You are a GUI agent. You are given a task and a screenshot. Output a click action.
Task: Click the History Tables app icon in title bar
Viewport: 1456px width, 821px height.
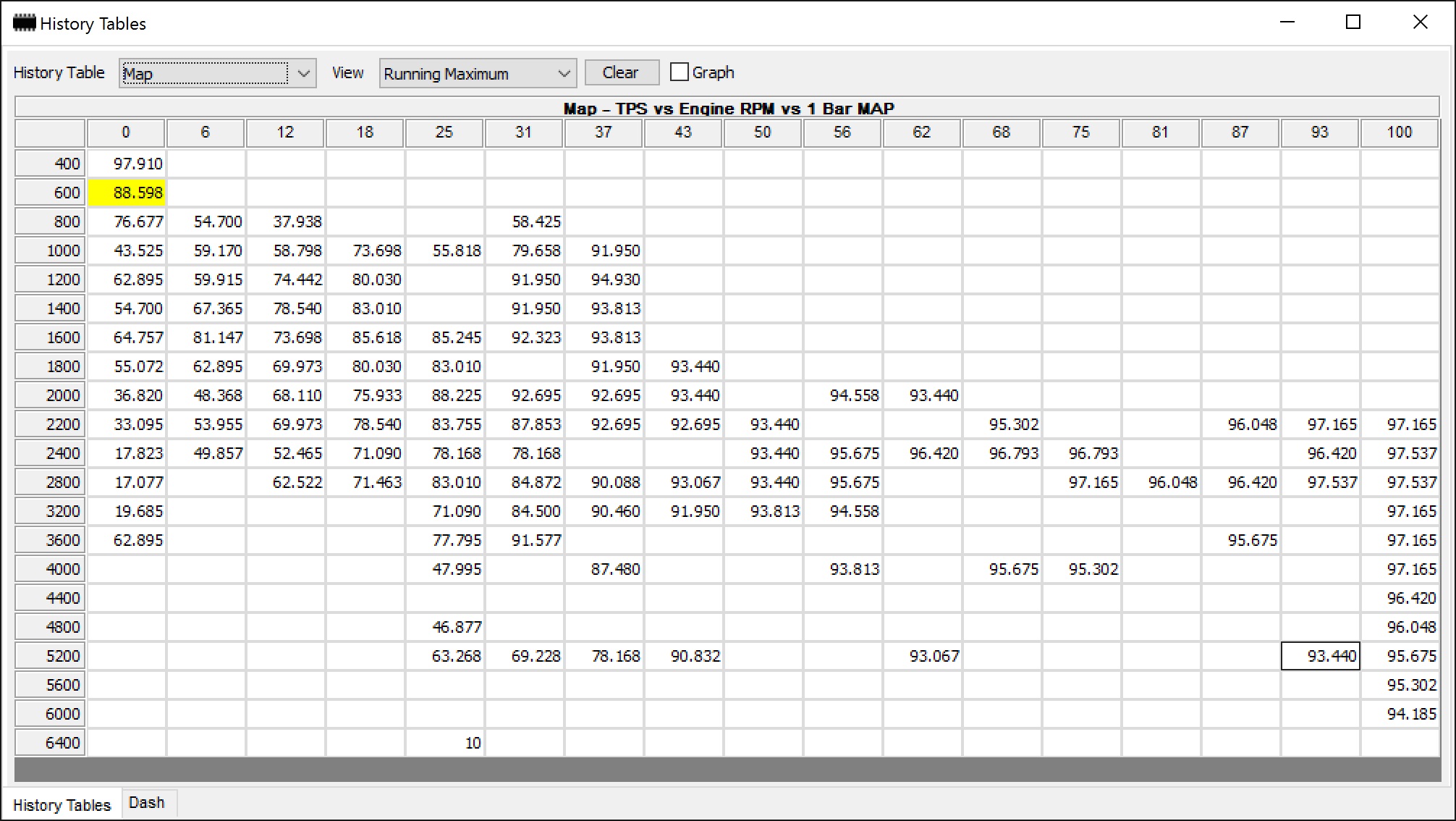(x=24, y=23)
